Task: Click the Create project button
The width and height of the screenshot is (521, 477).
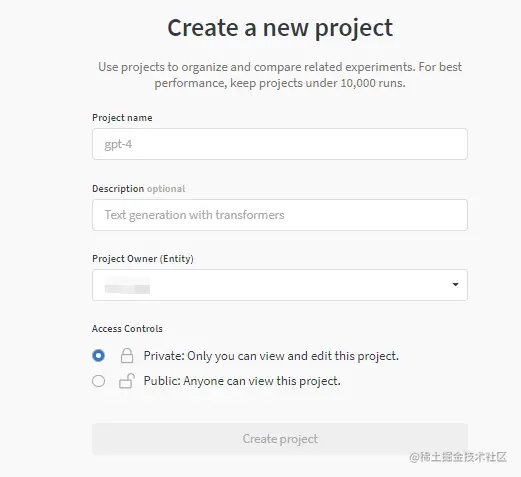Action: [x=280, y=439]
